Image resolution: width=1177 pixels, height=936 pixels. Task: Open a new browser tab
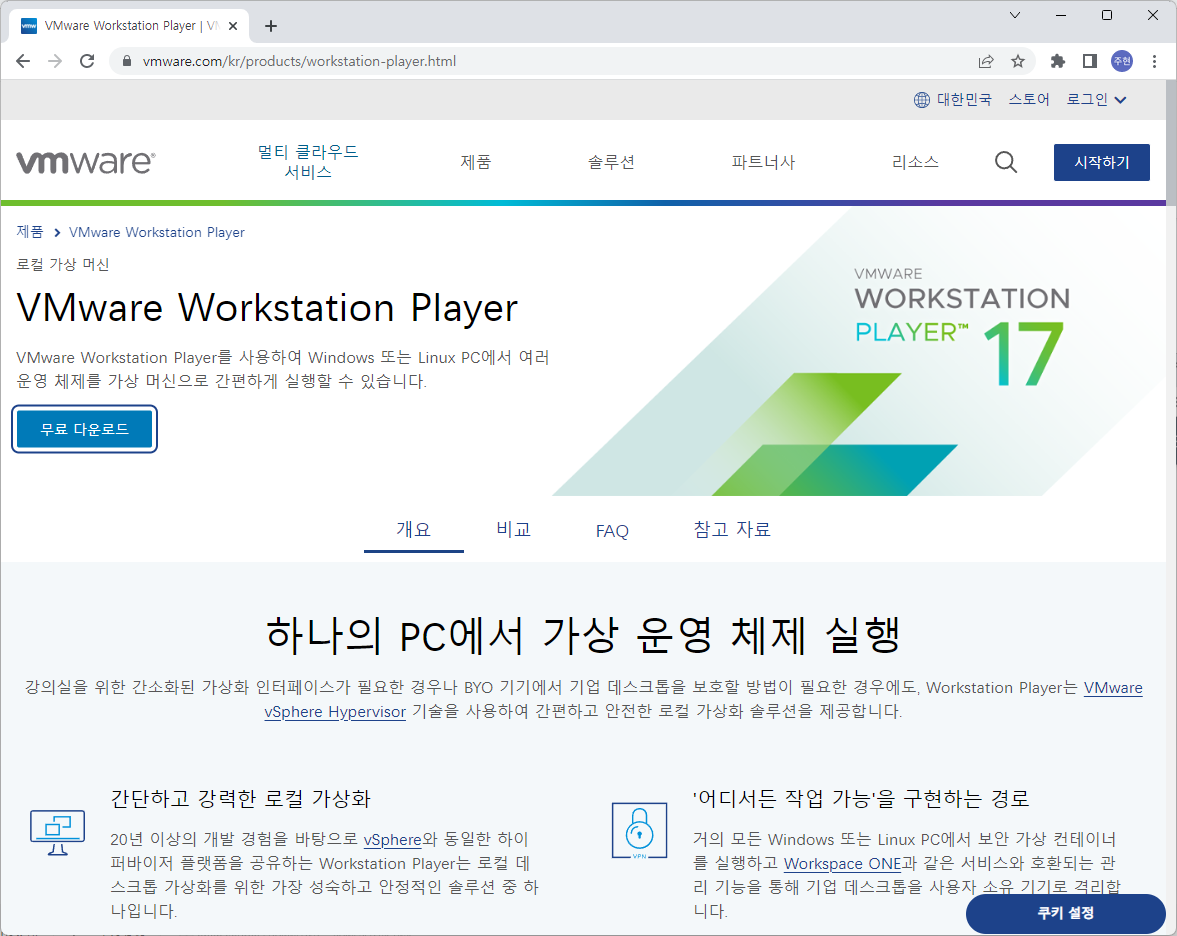click(271, 26)
